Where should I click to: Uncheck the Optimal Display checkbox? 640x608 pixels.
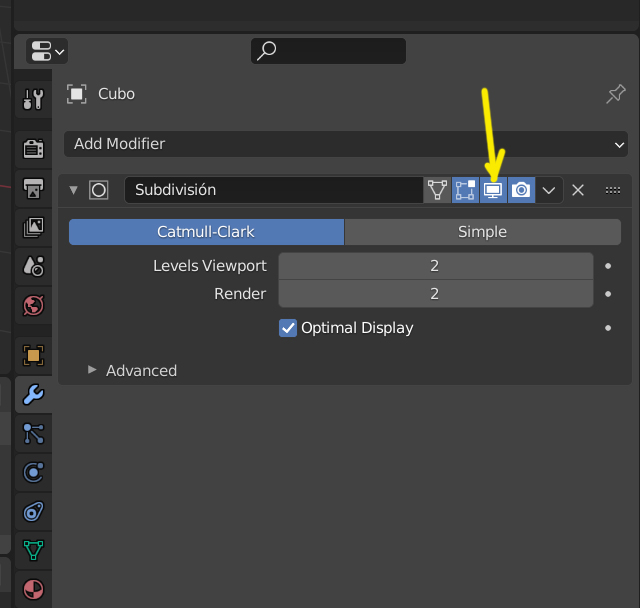(288, 328)
